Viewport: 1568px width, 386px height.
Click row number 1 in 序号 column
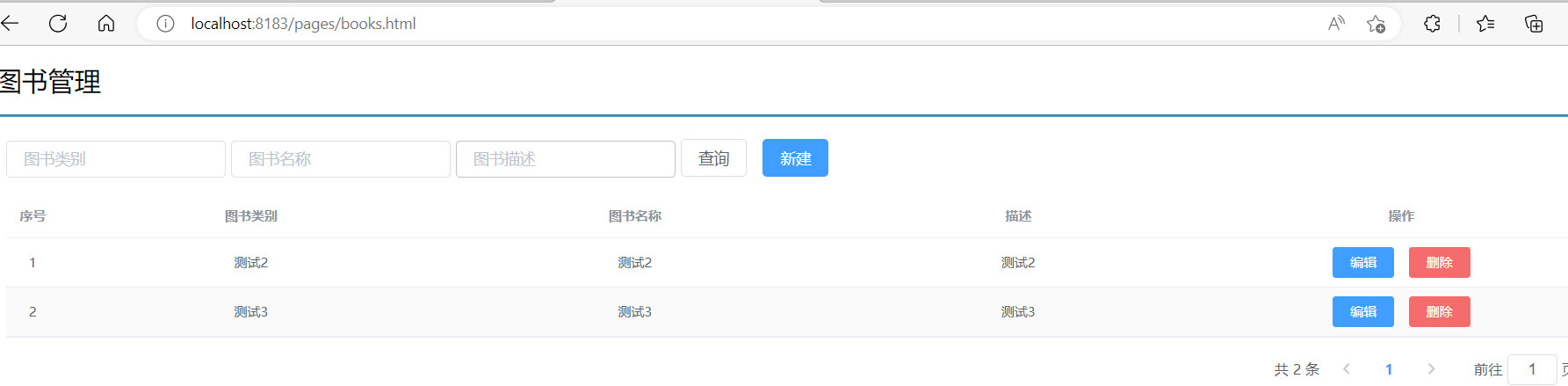tap(33, 263)
